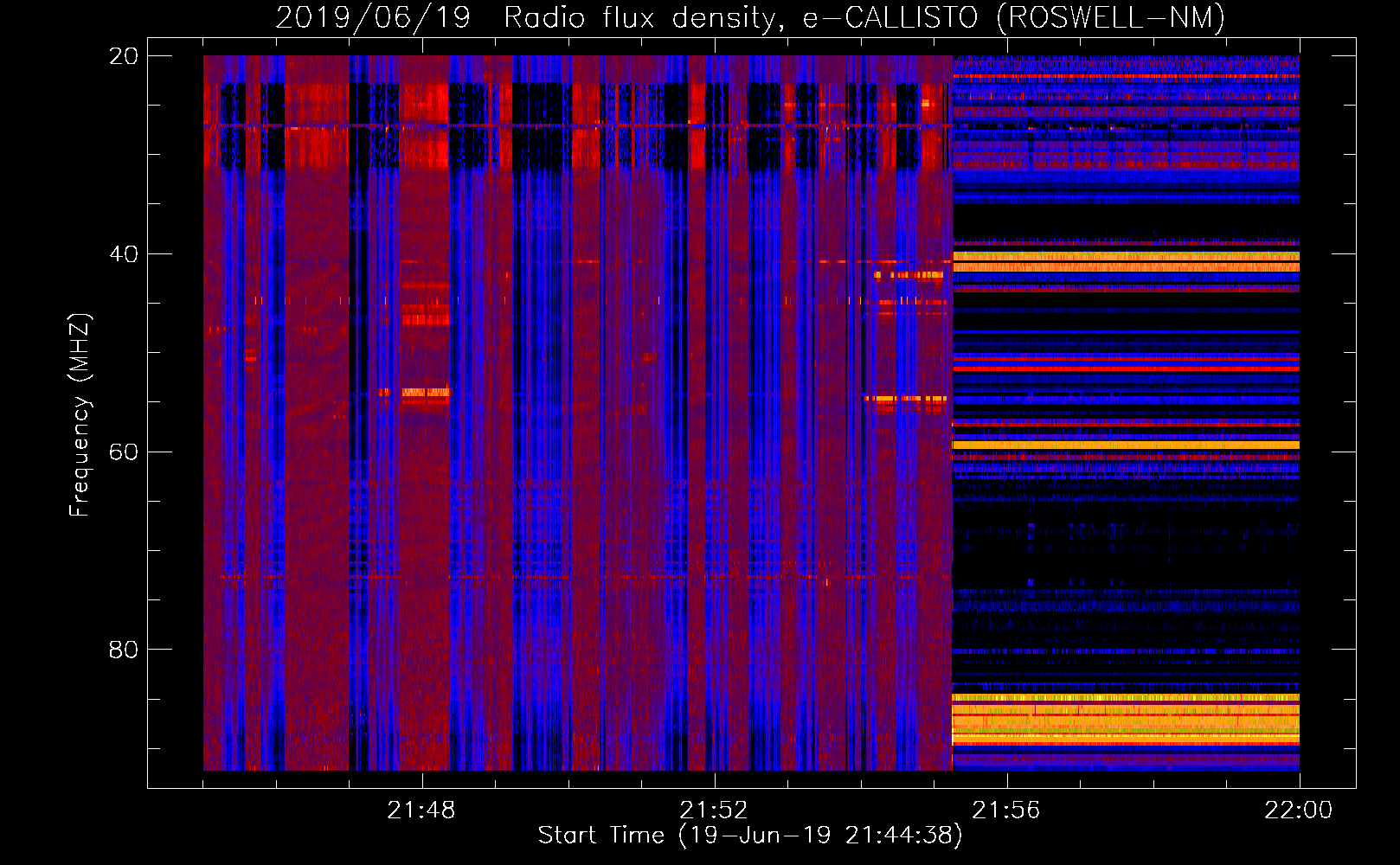The image size is (1400, 865).
Task: Click the 21:48 time tick label
Action: [421, 811]
